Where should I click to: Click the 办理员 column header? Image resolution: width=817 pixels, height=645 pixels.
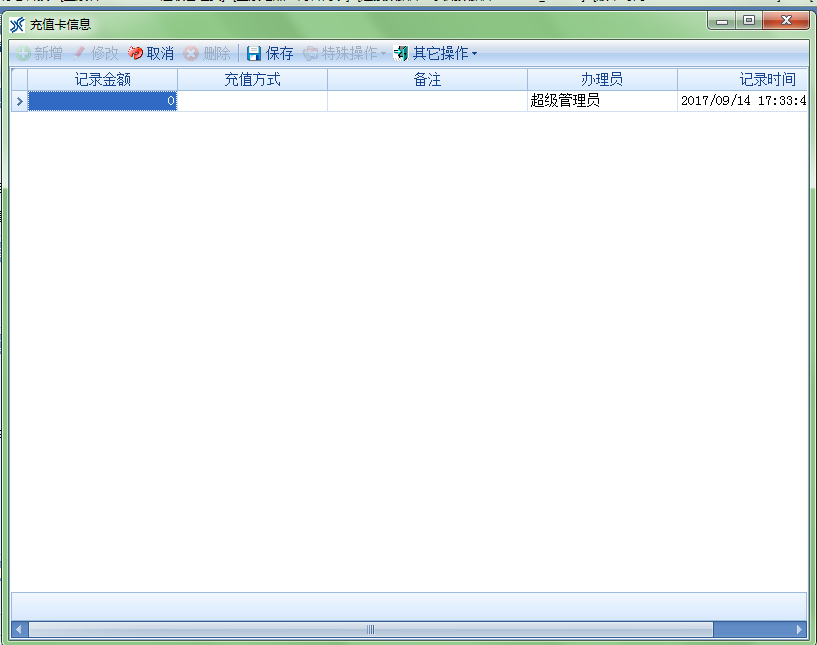[x=602, y=80]
